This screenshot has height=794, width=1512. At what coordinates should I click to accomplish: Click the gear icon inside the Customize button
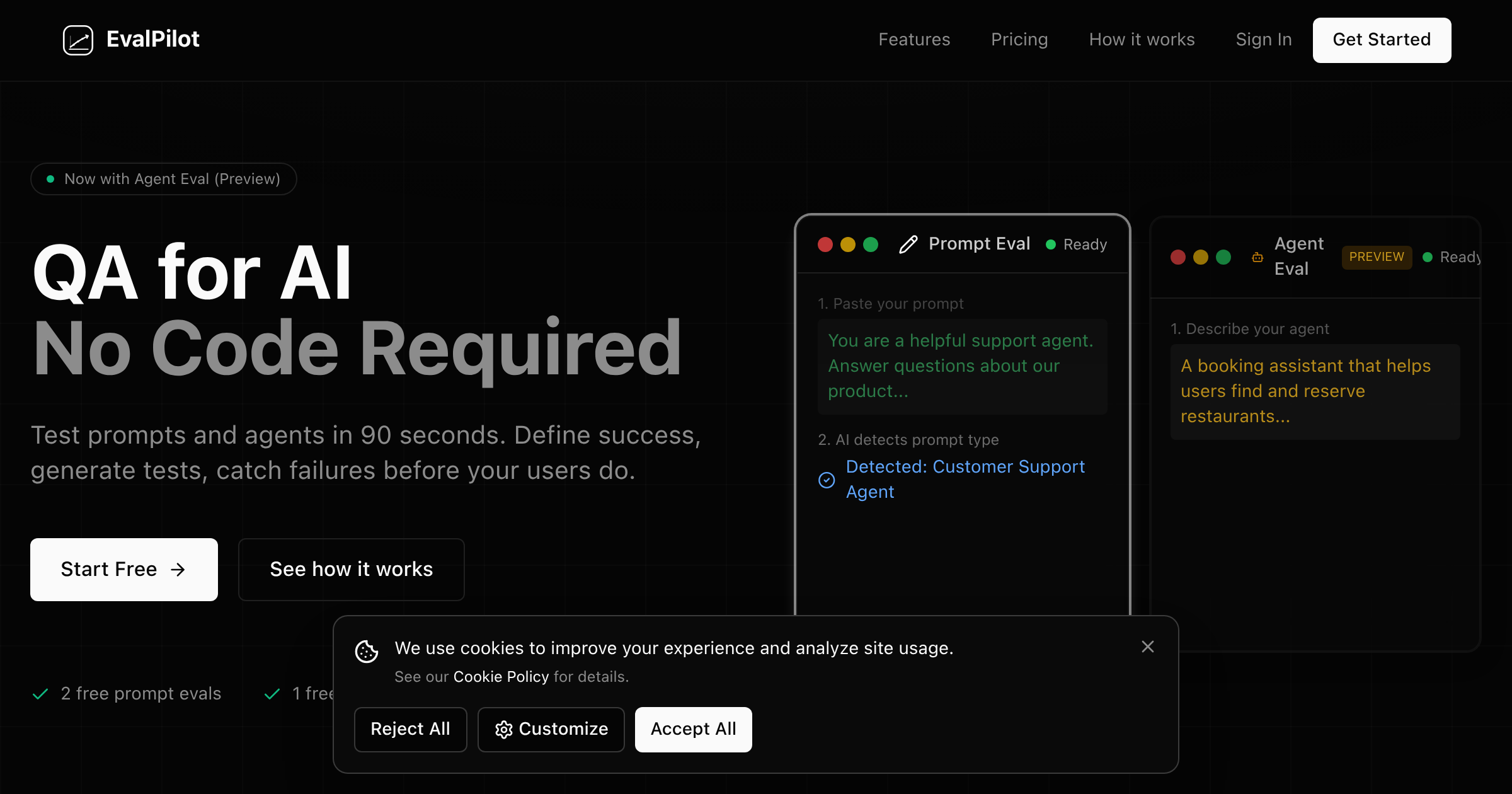point(503,729)
